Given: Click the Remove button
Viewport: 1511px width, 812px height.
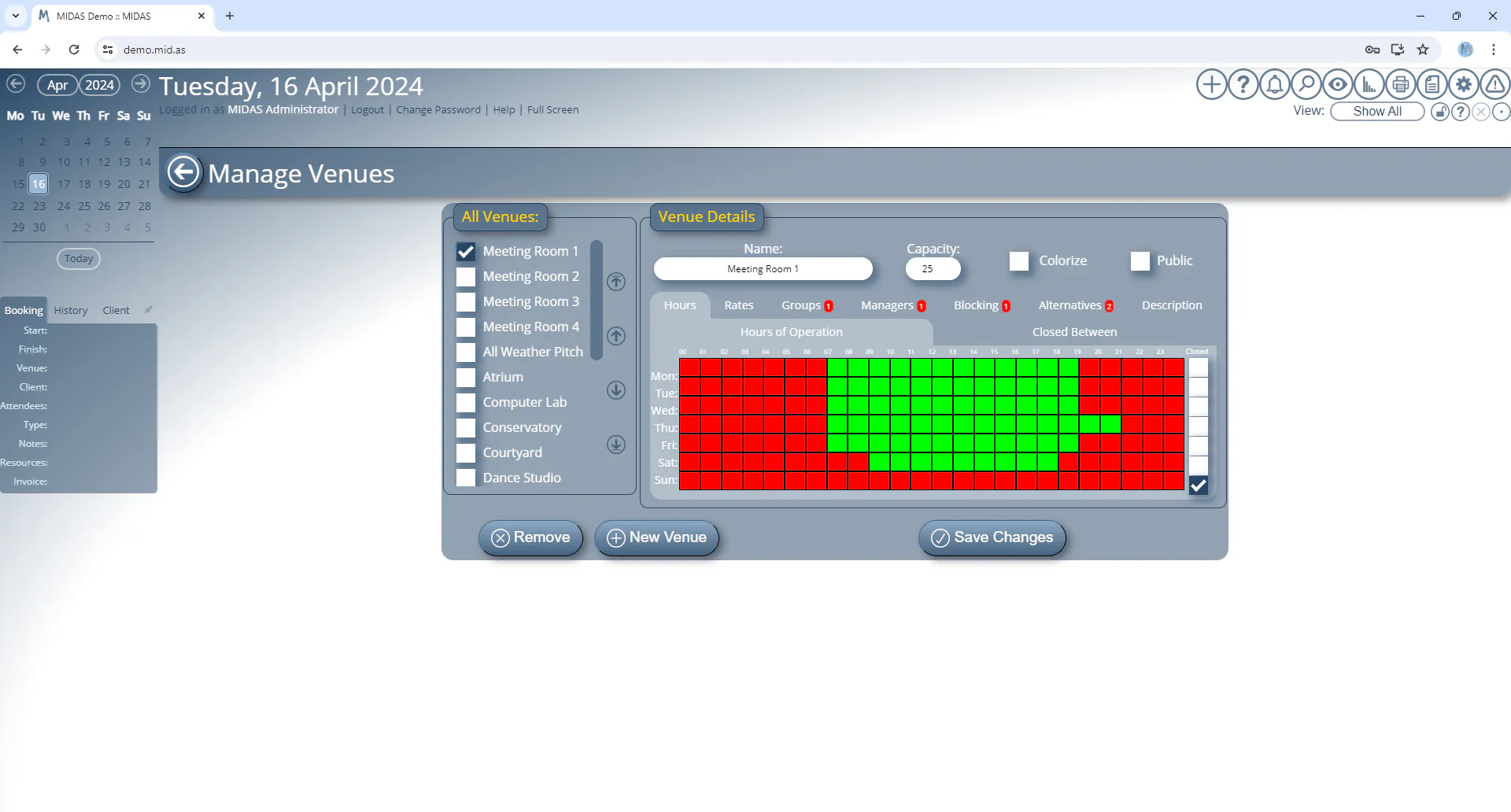Looking at the screenshot, I should [x=530, y=537].
